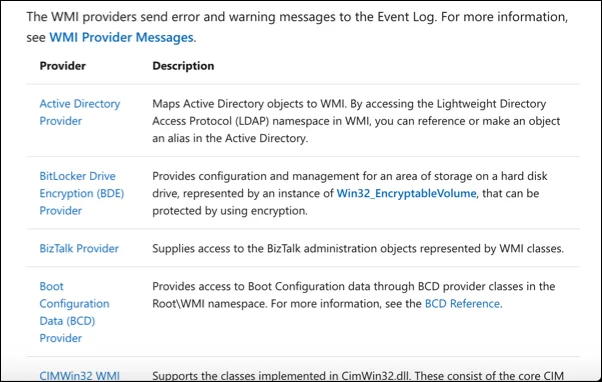Open the CIMWin32 WMI provider link
Screen dimensions: 602x382
point(79,375)
